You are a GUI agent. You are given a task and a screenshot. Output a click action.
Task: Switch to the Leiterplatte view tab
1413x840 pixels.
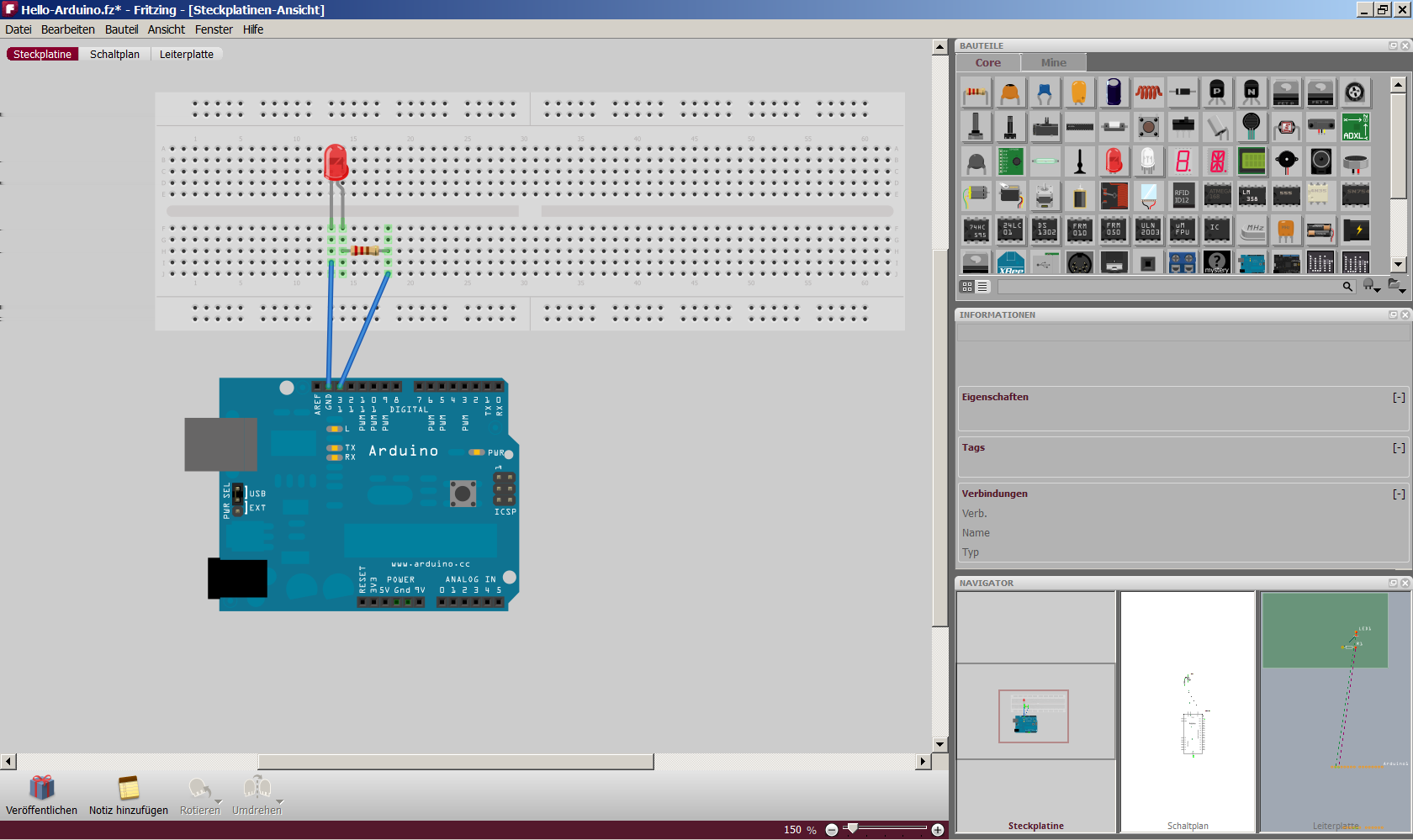[187, 54]
